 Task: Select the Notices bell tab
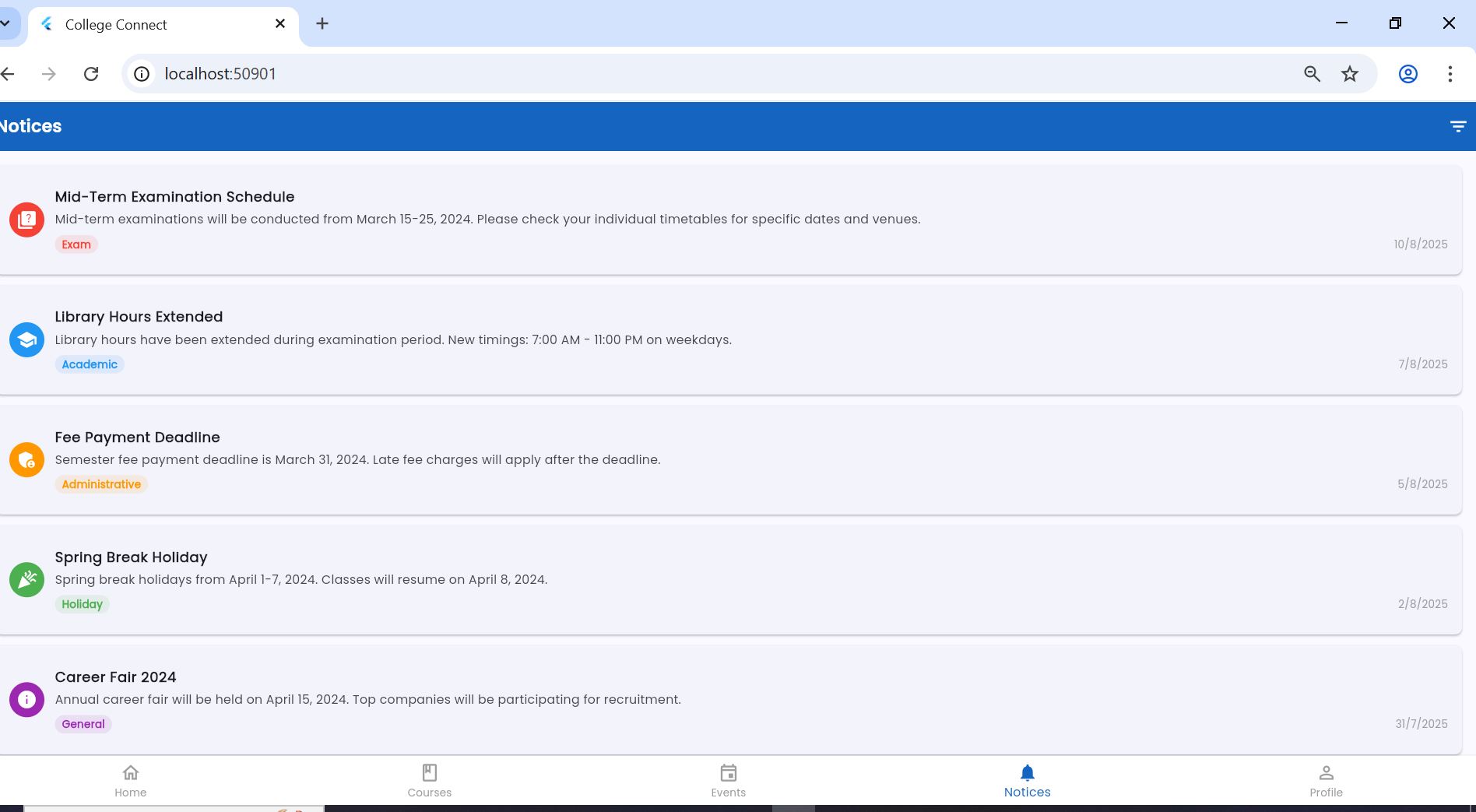tap(1027, 781)
